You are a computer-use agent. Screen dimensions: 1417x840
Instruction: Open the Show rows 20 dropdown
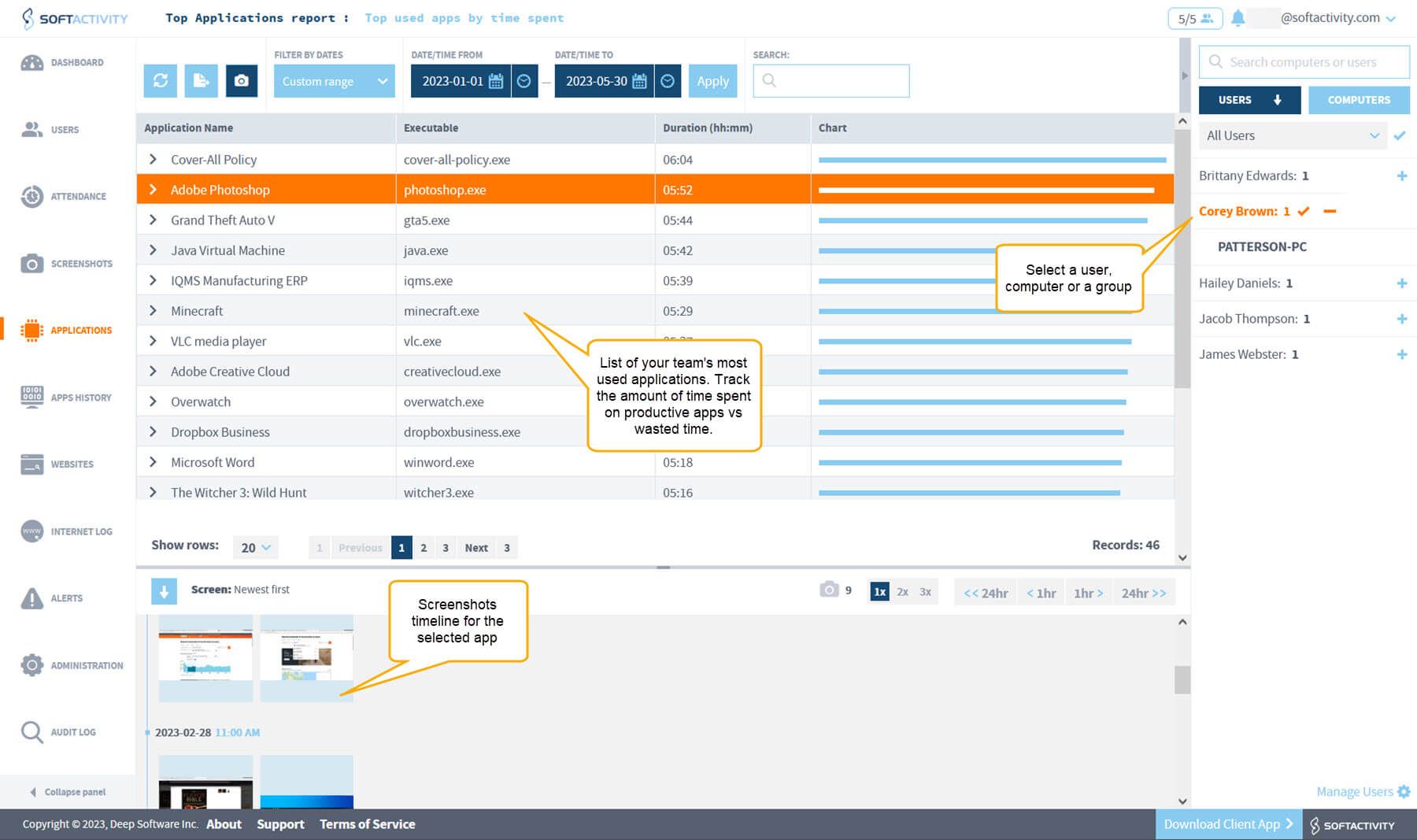pos(256,547)
